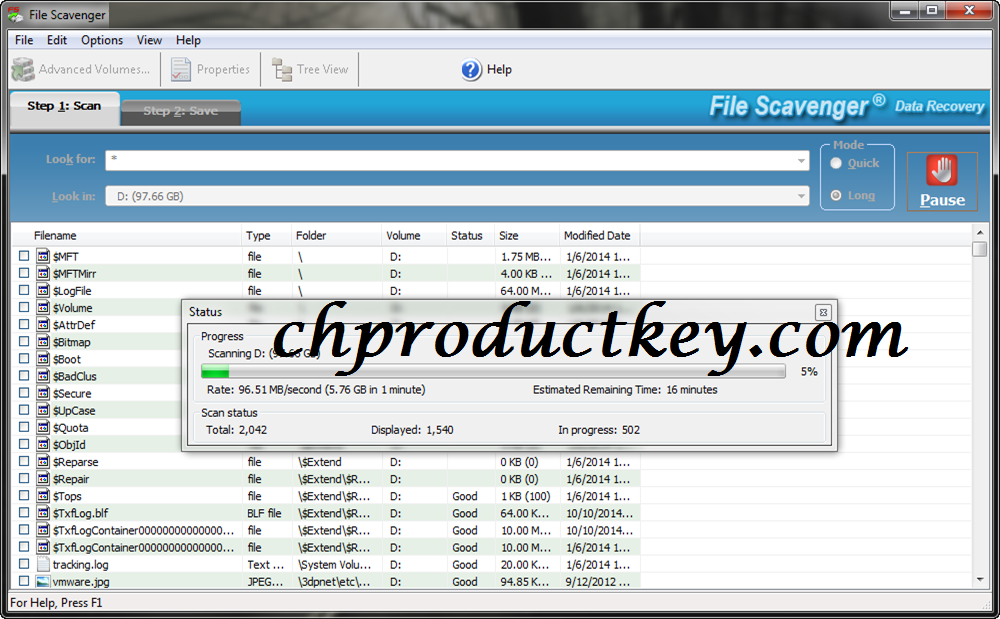Click the $TxfLog.blf file icon
1000x619 pixels.
tap(43, 513)
